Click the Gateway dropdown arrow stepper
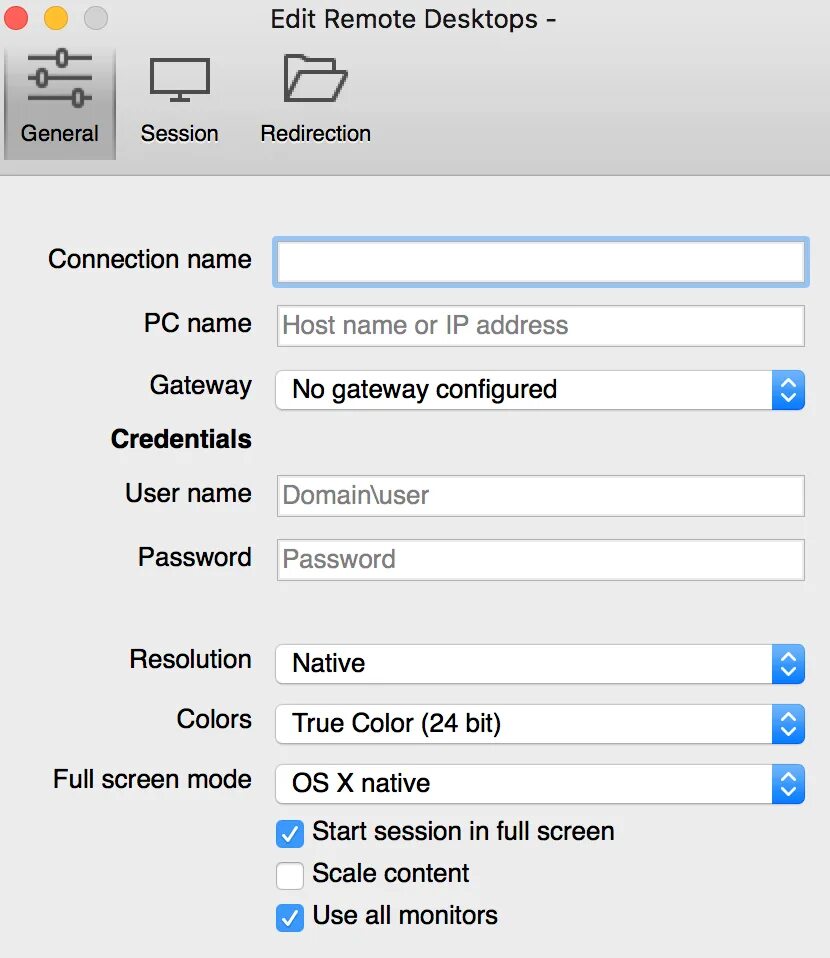Image resolution: width=830 pixels, height=958 pixels. tap(788, 390)
